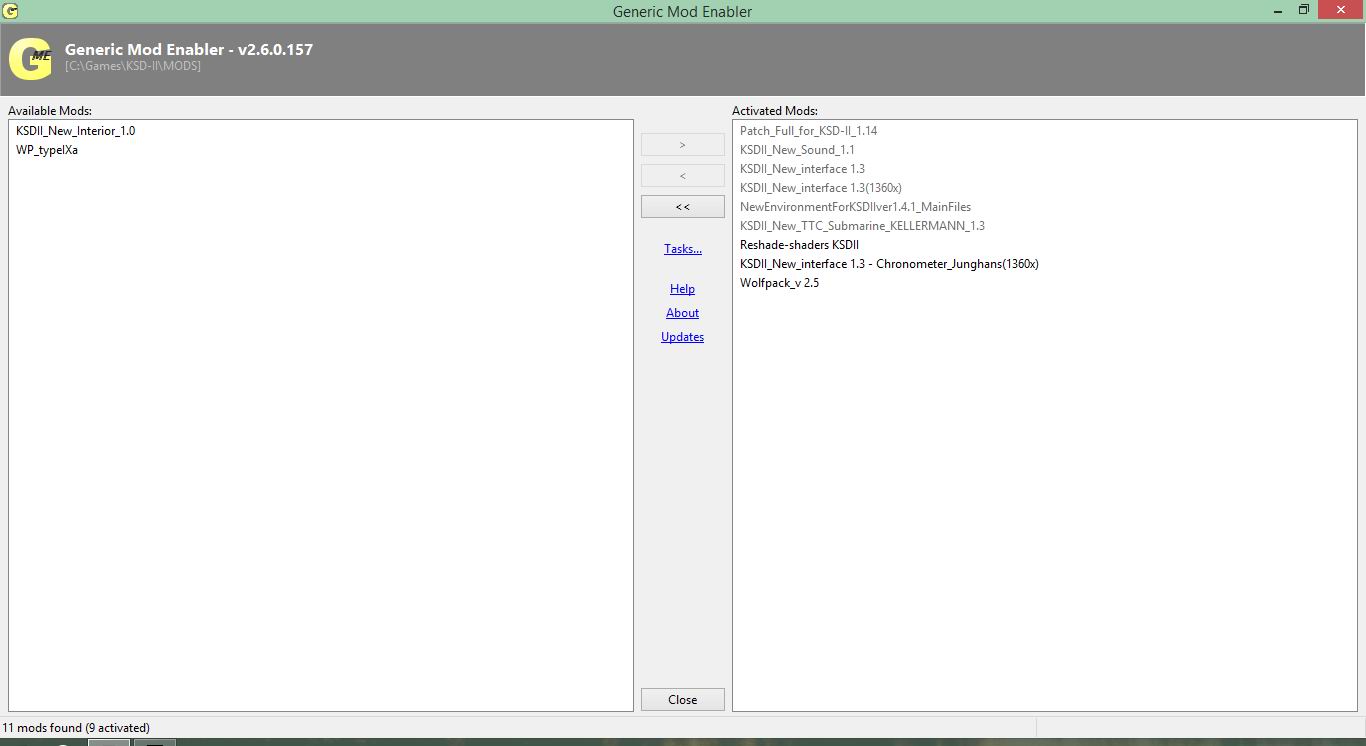Click KSDII_New_Sound_1.1 entry
Viewport: 1366px width, 746px height.
click(797, 150)
